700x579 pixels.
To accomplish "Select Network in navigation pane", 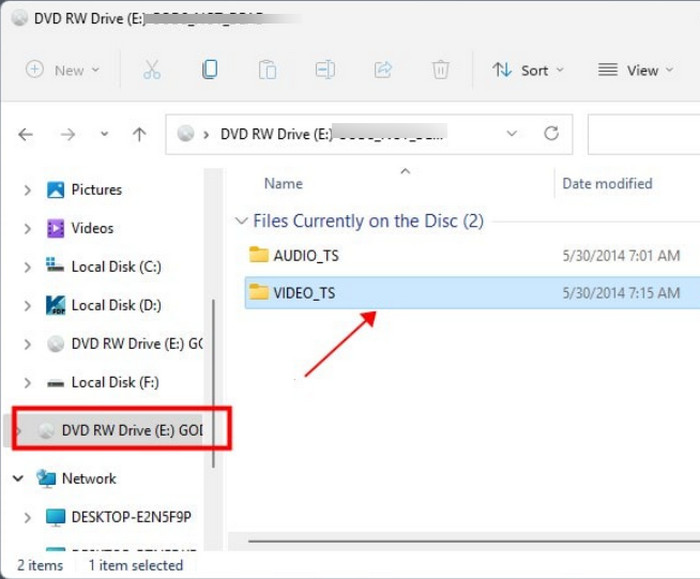I will click(89, 479).
